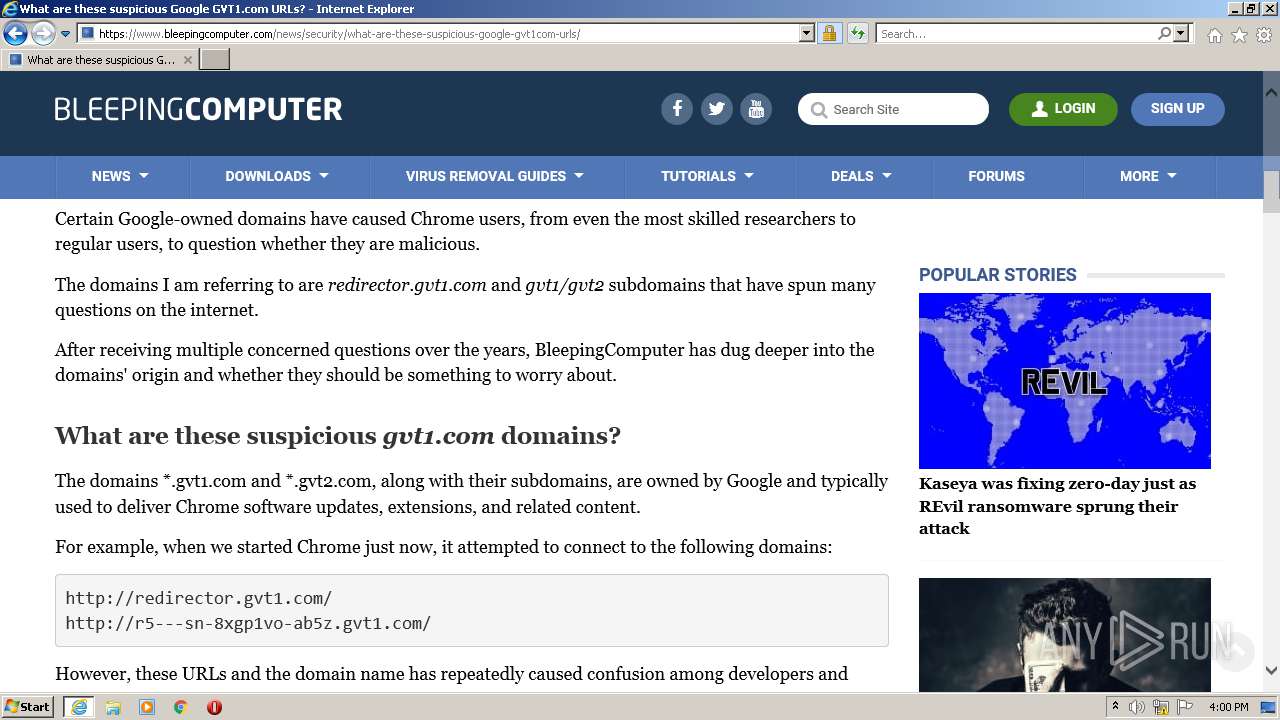Close the current browser tab
This screenshot has width=1280, height=720.
click(187, 60)
